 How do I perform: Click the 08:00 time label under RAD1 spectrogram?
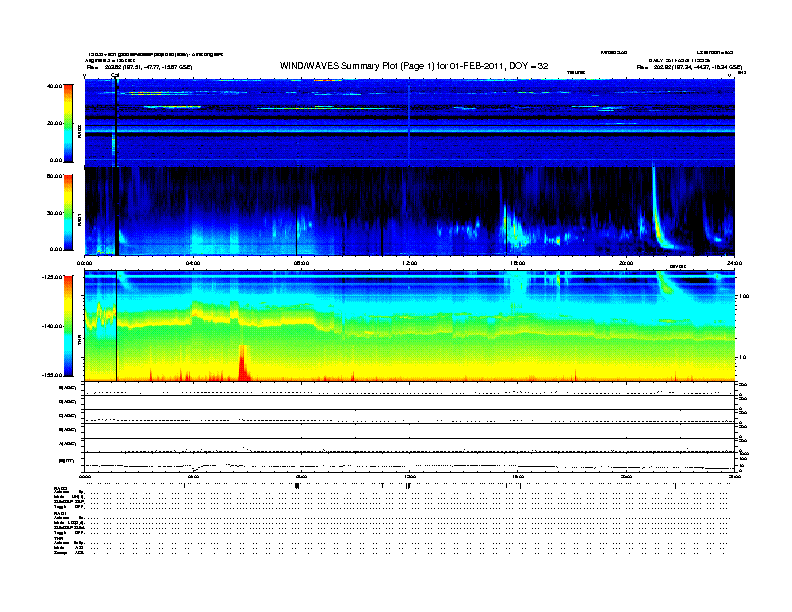click(x=301, y=263)
